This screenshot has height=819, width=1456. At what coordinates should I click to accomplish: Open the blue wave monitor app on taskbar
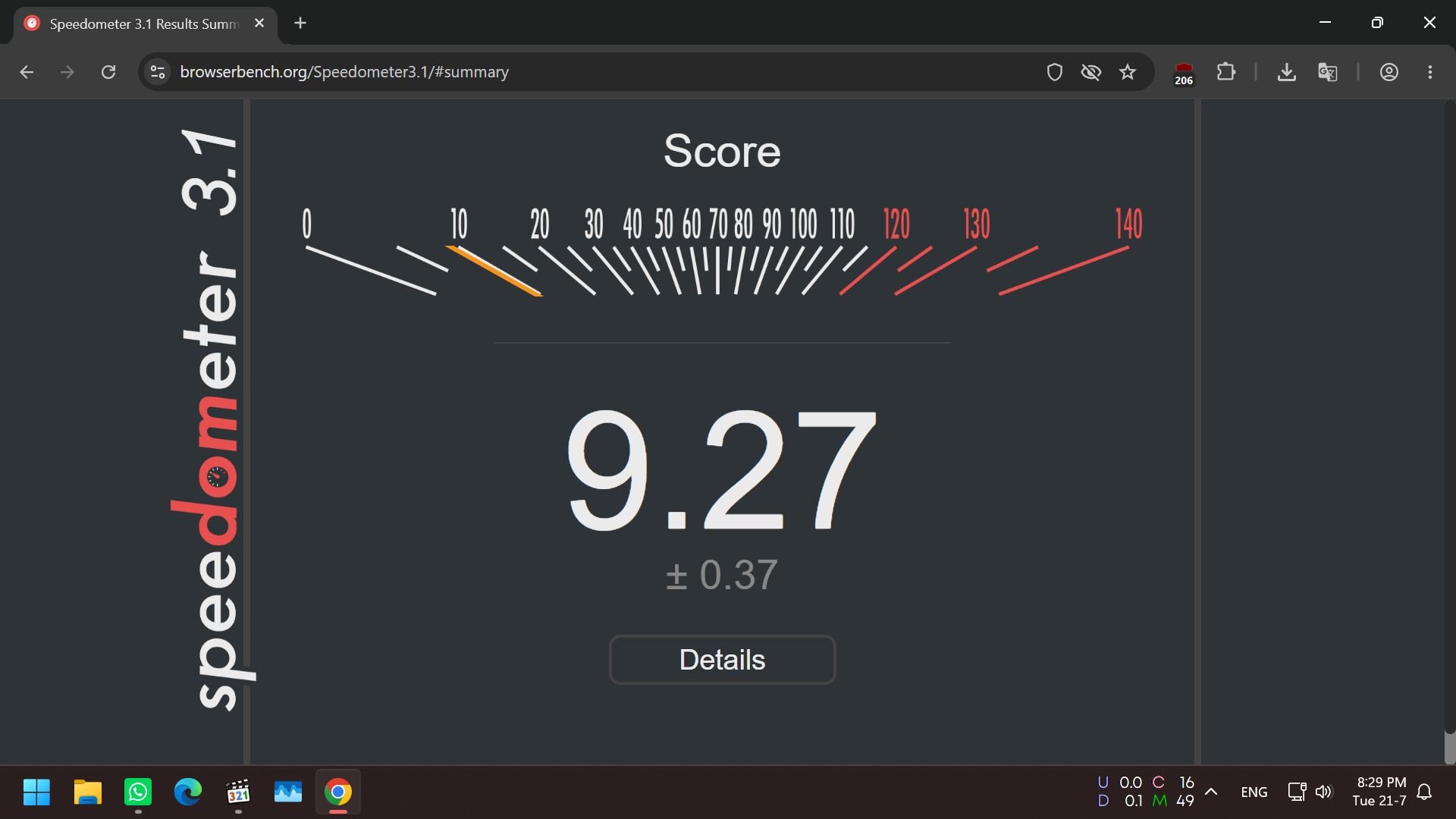(288, 792)
